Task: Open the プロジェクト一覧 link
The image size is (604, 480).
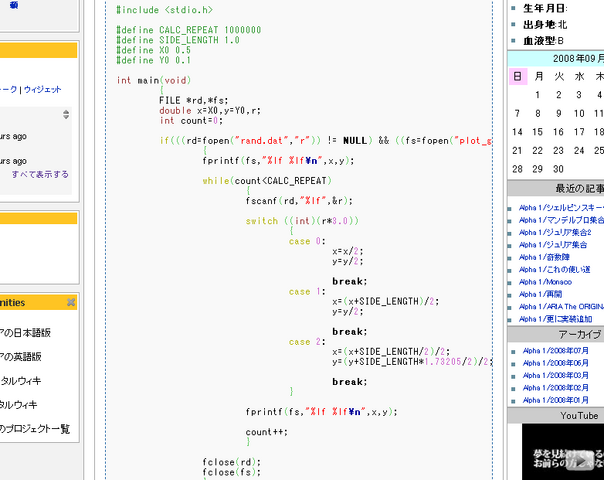Action: (35, 429)
